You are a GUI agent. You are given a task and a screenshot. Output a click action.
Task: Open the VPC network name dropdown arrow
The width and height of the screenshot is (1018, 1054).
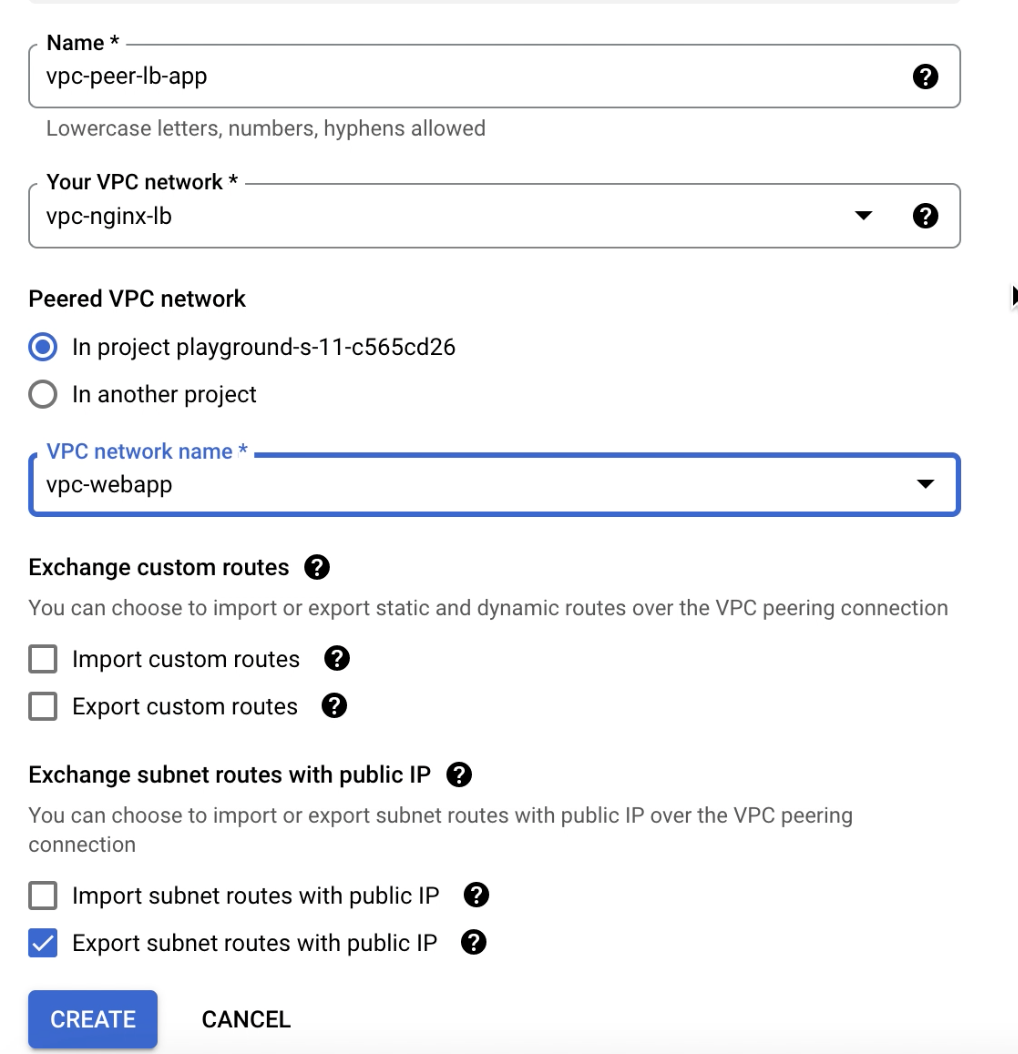[x=925, y=484]
